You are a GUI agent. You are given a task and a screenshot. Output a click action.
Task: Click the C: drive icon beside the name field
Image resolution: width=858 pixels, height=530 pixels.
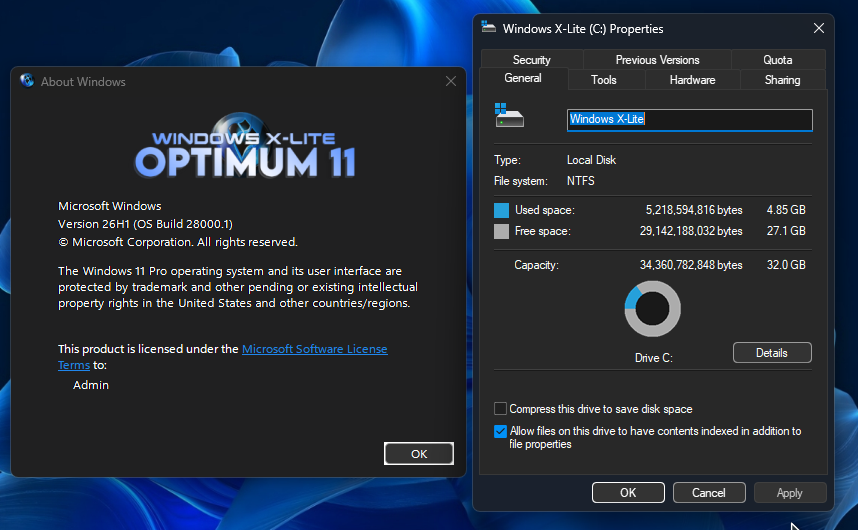click(x=509, y=115)
